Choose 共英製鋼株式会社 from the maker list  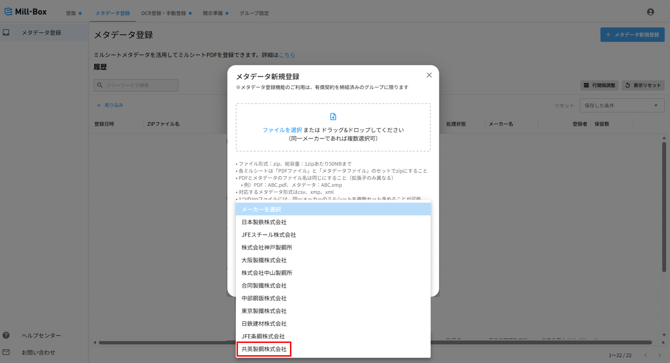pos(333,349)
